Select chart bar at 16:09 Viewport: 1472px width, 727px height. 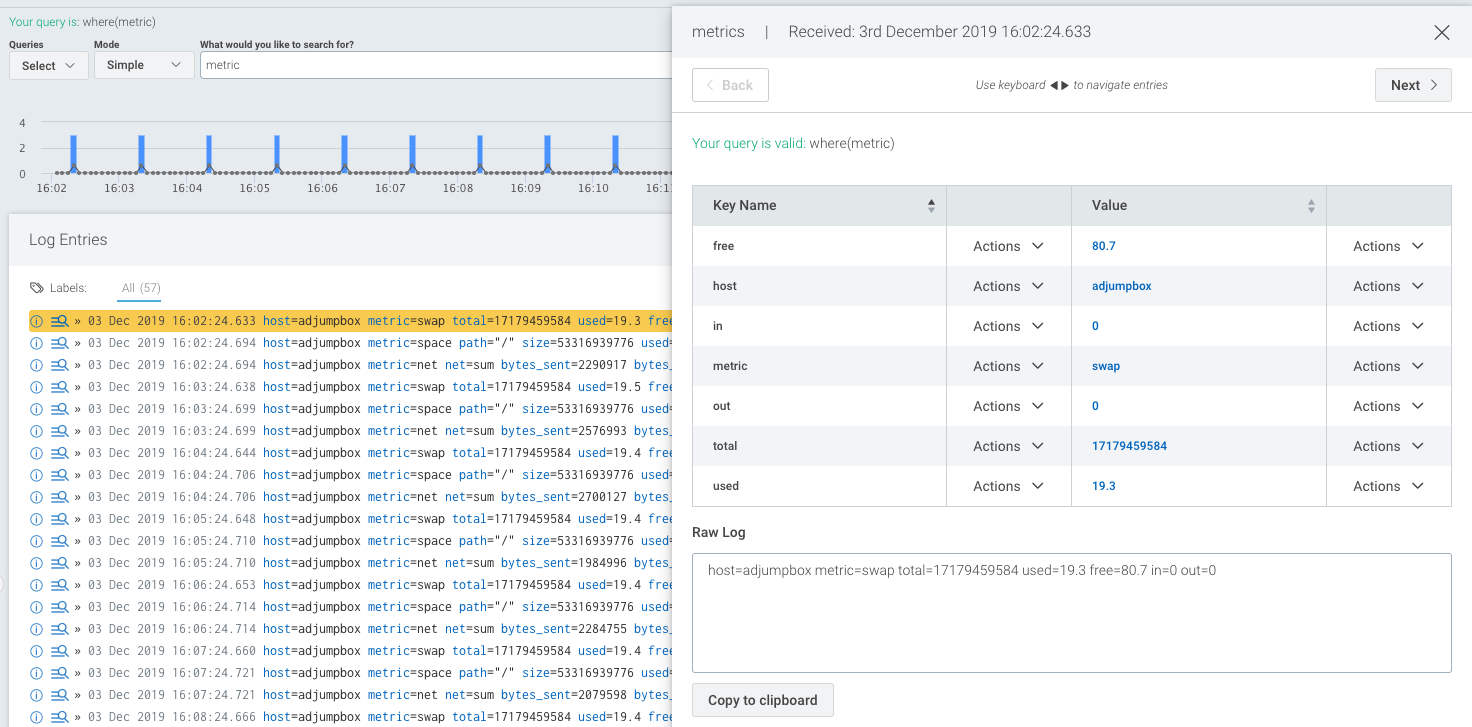(x=547, y=154)
